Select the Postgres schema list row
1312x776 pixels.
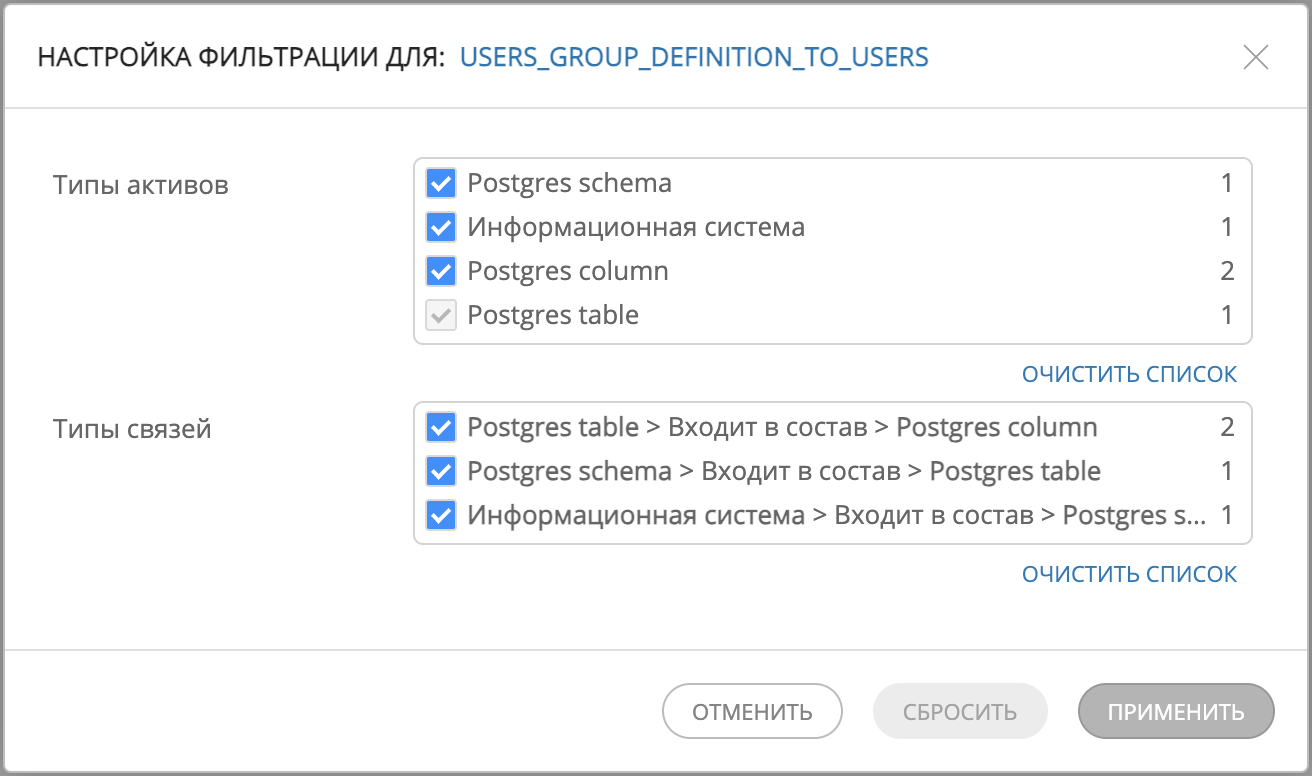[x=569, y=183]
